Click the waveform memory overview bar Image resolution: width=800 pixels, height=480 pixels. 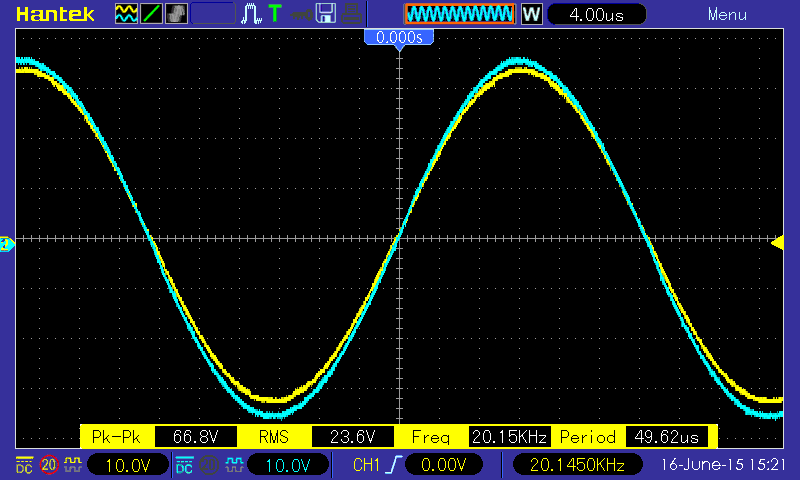click(460, 14)
